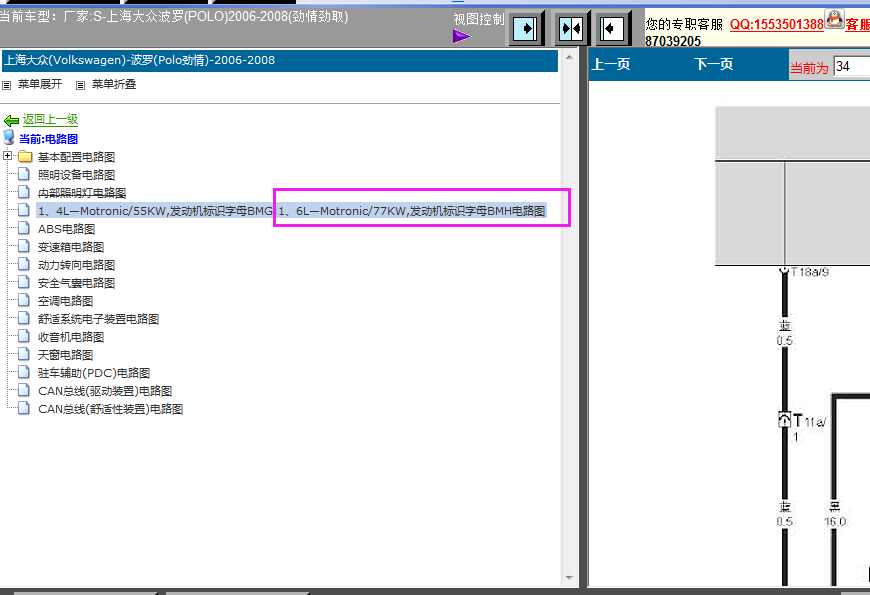The width and height of the screenshot is (870, 595).
Task: Open 1.4L Motronic/55KW BMG circuit diagram
Action: 155,211
